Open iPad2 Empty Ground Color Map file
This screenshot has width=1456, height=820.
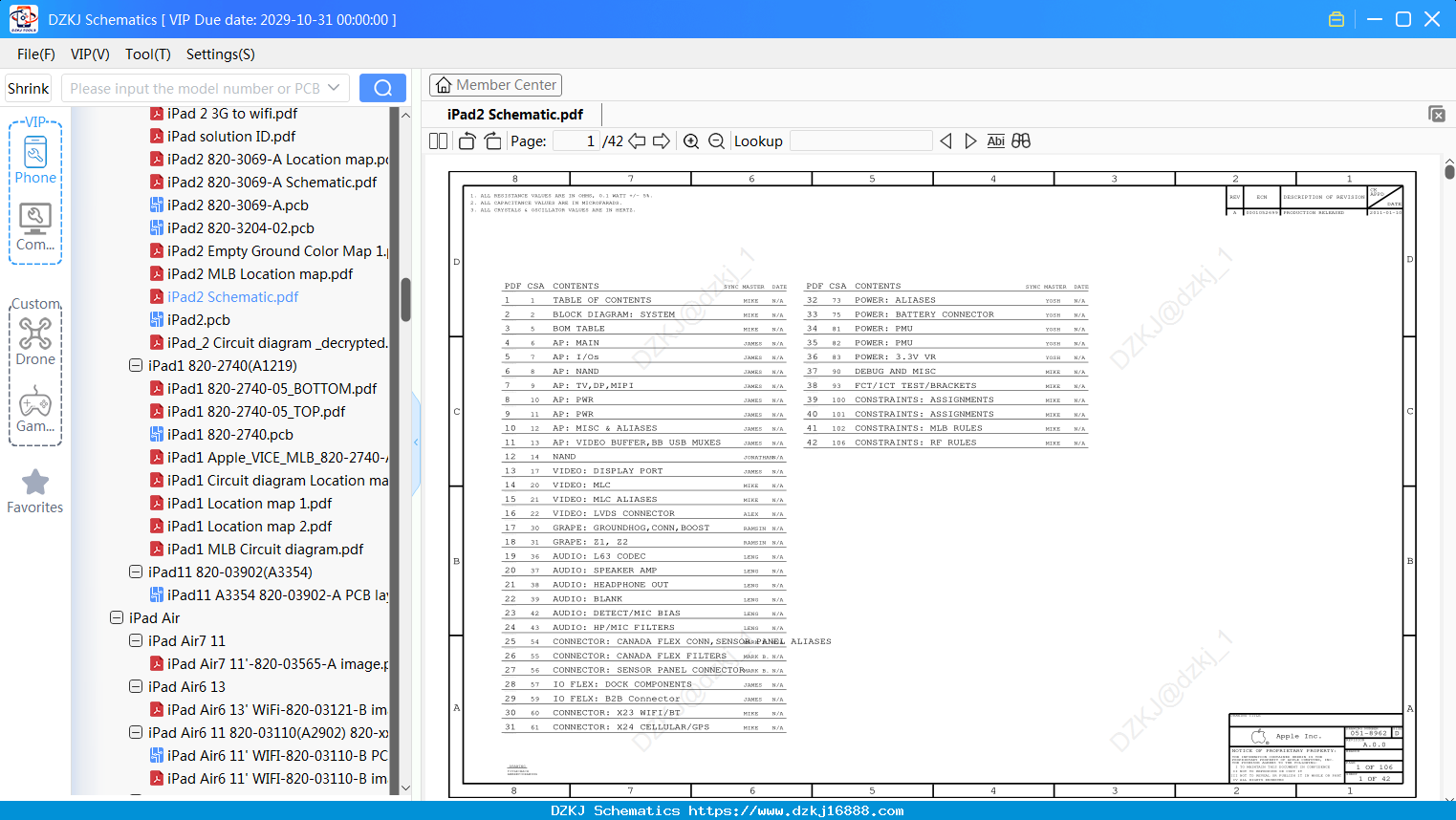click(277, 251)
